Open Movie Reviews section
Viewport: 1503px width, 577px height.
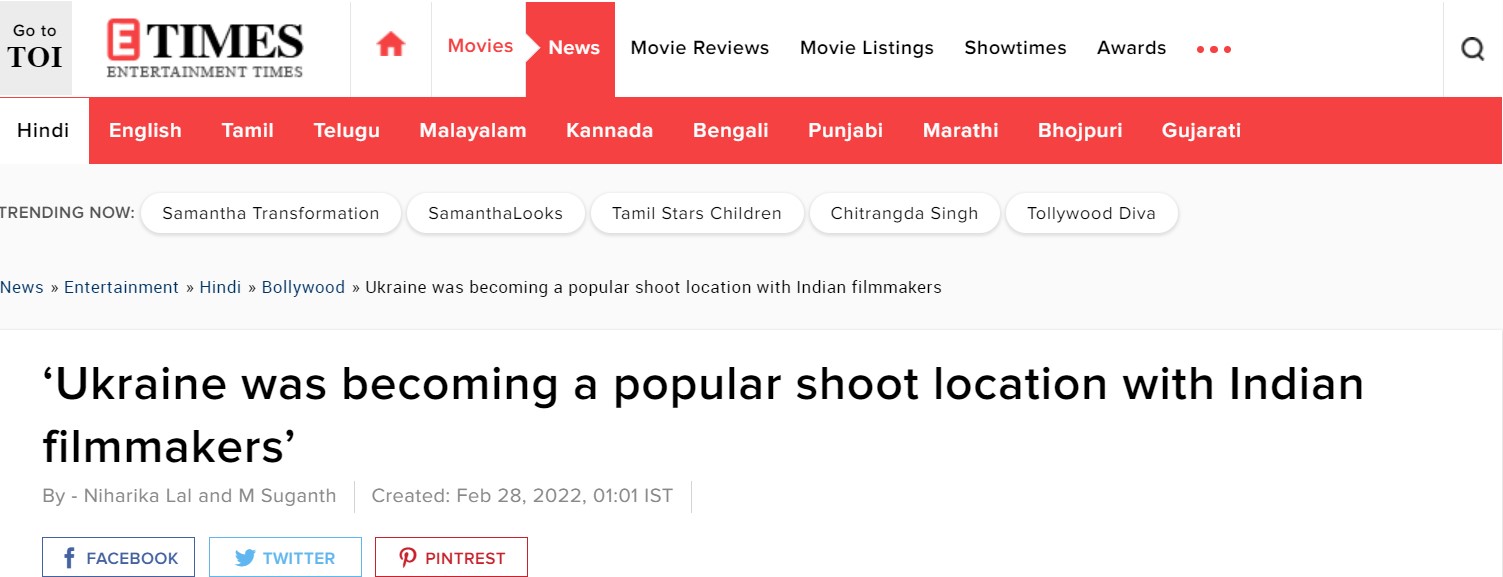700,48
